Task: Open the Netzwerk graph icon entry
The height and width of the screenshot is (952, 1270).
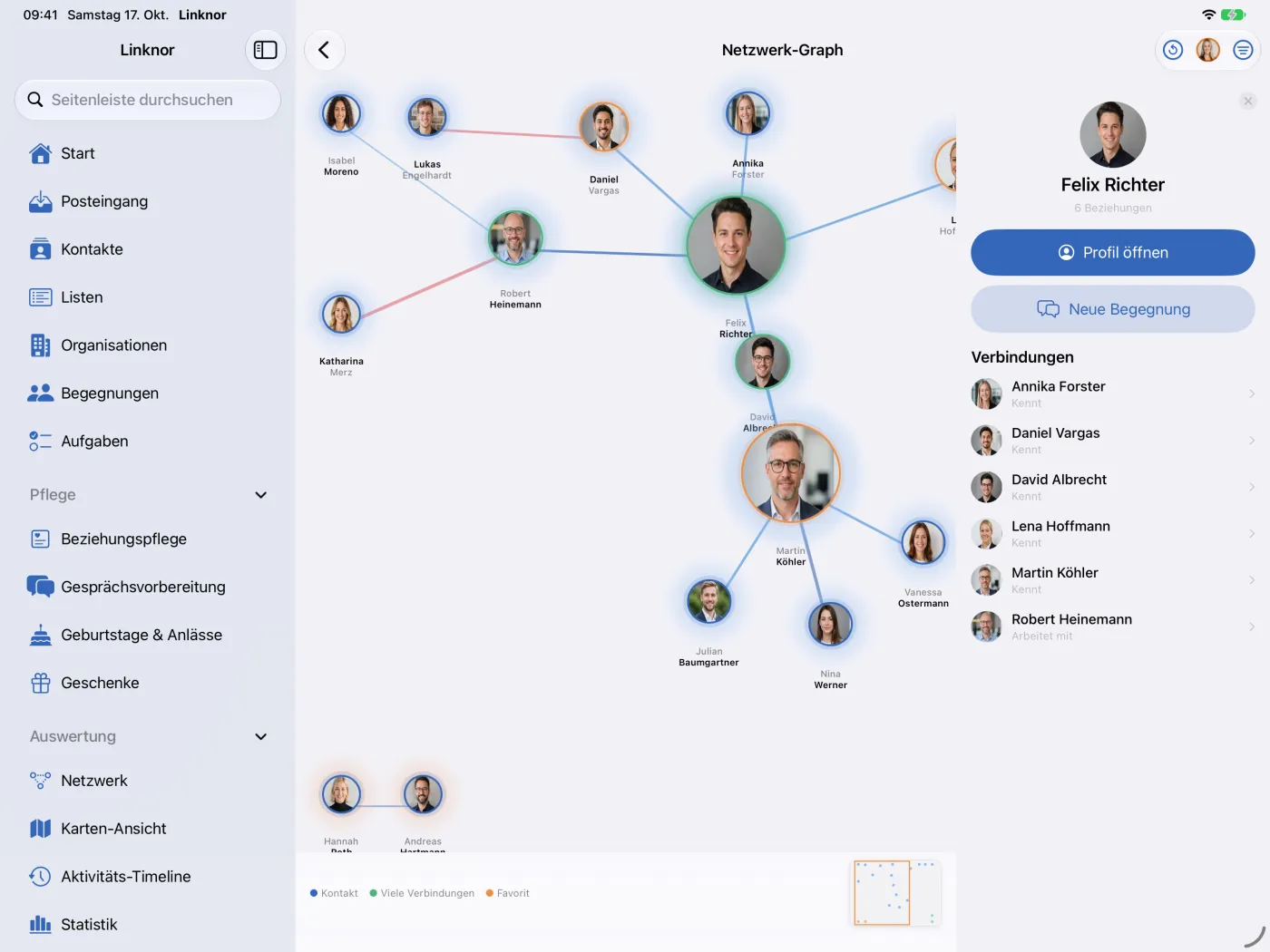Action: click(x=148, y=781)
